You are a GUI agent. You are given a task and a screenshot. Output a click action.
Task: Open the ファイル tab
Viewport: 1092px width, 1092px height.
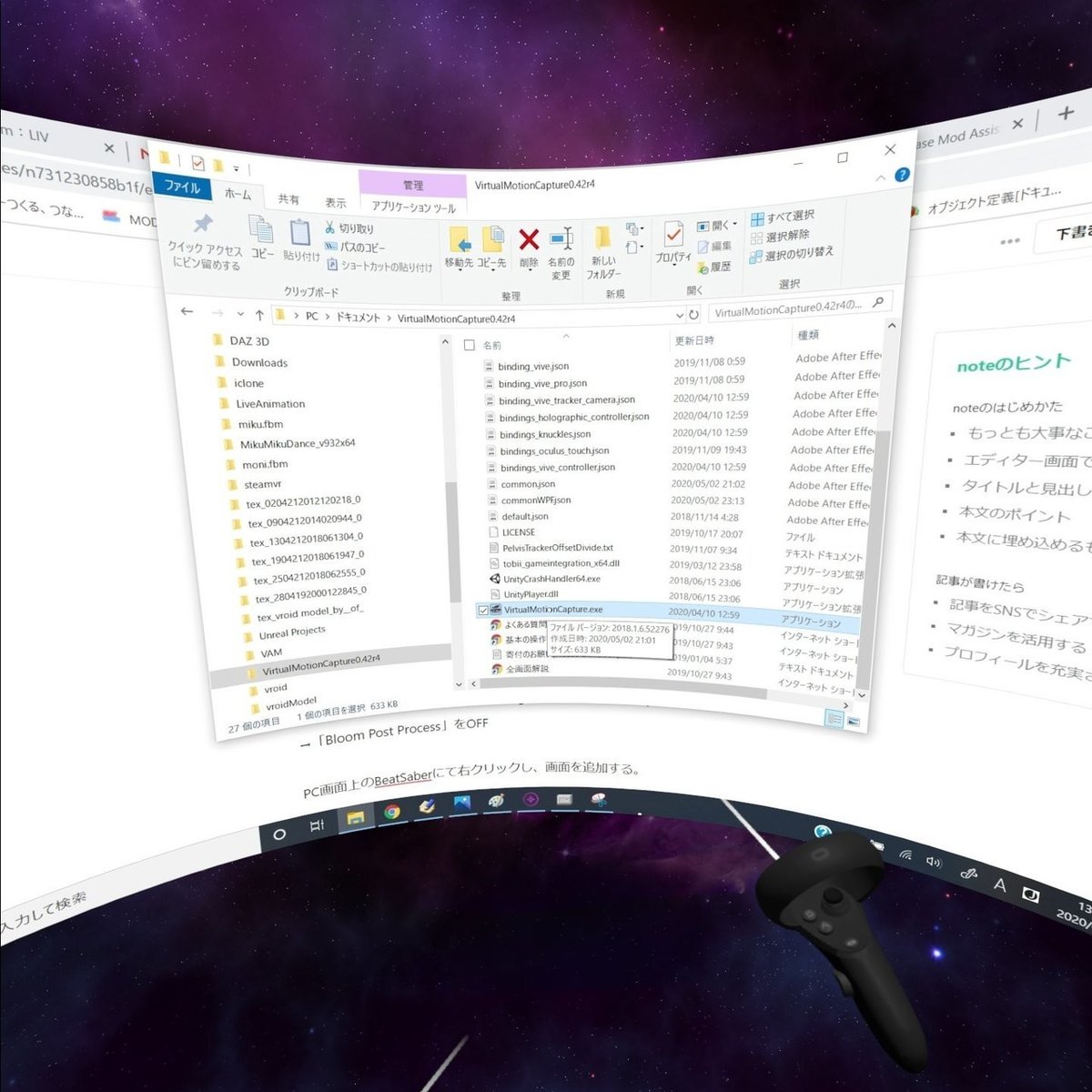point(182,187)
